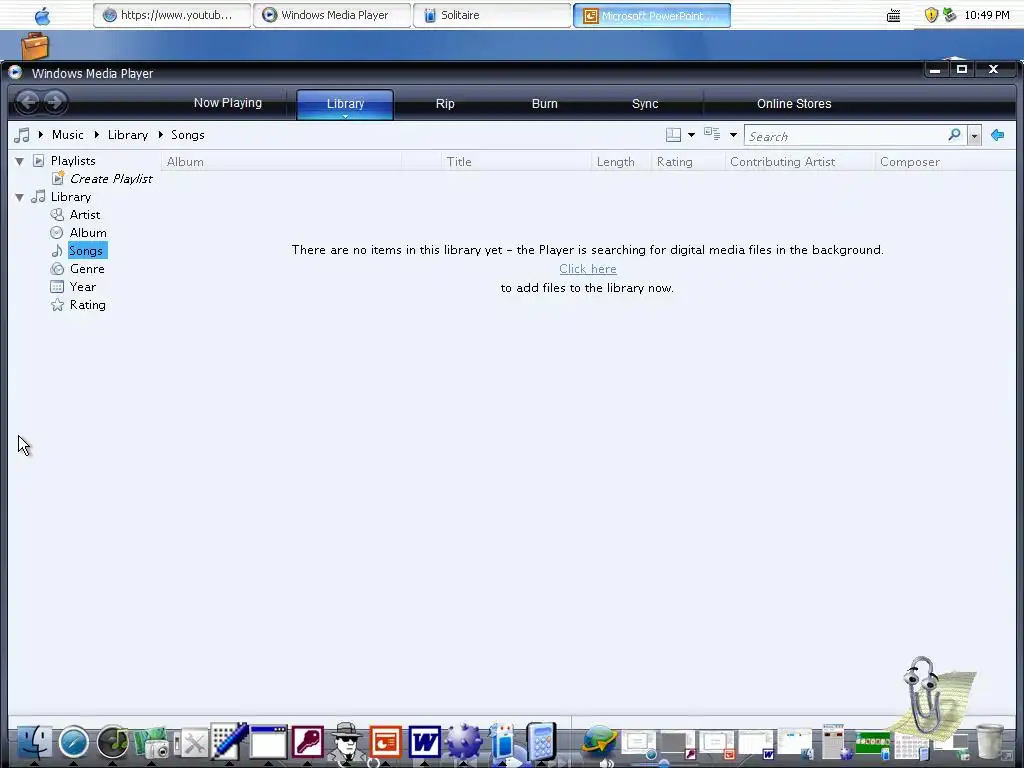Select Songs in the library tree

86,251
